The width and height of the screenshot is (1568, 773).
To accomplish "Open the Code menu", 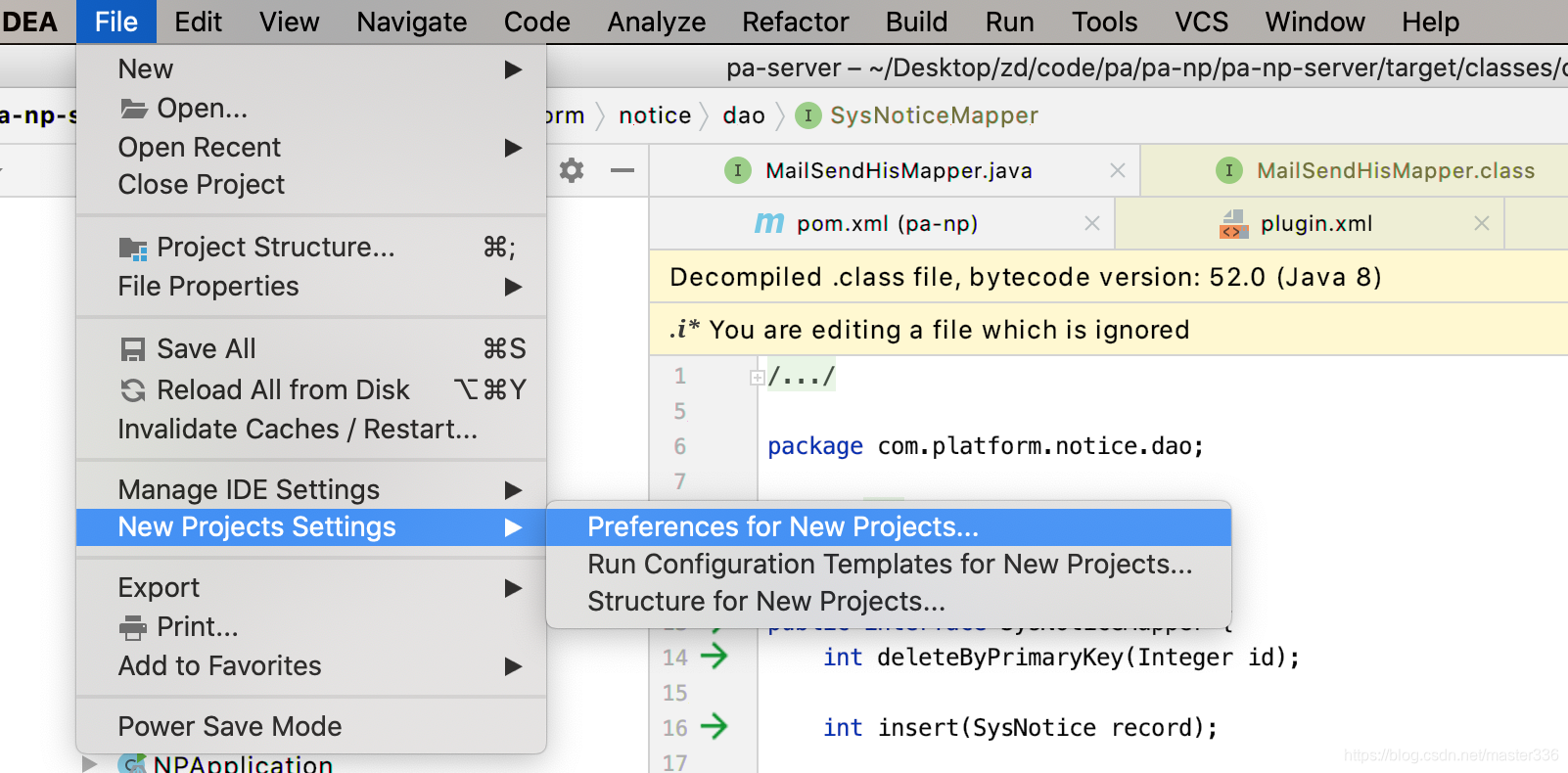I will click(536, 22).
